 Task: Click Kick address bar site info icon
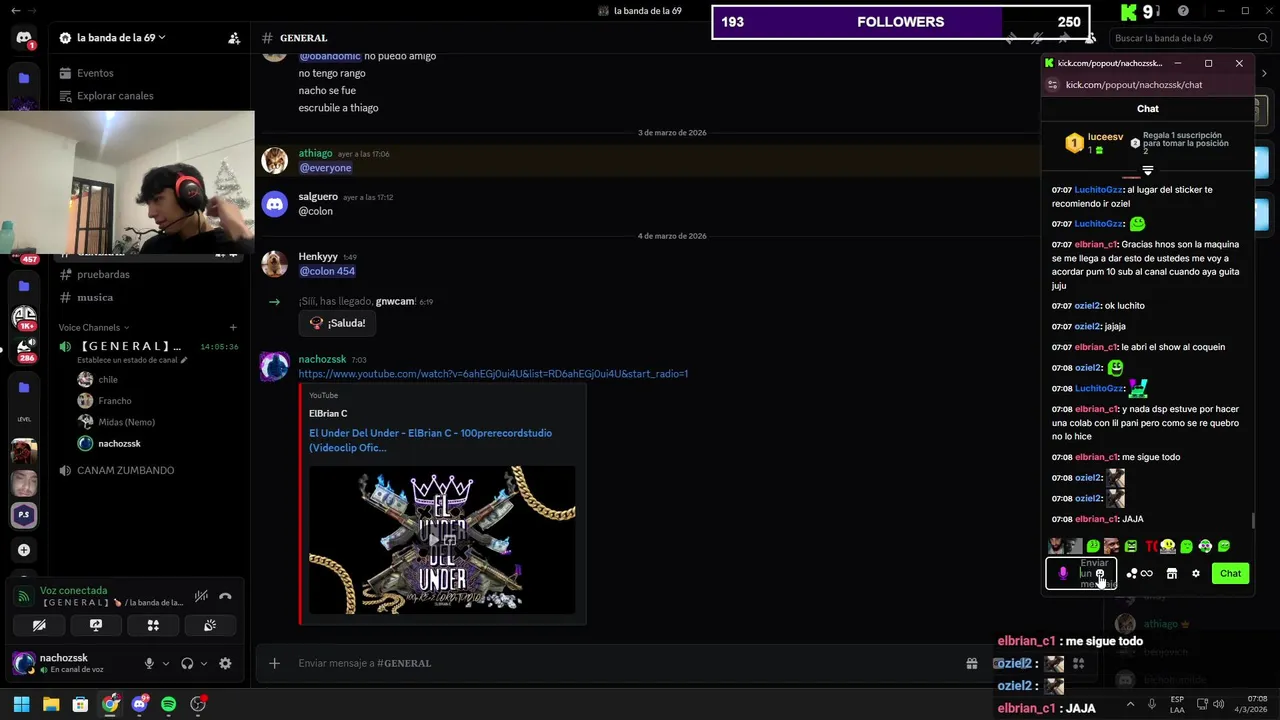pos(1052,85)
